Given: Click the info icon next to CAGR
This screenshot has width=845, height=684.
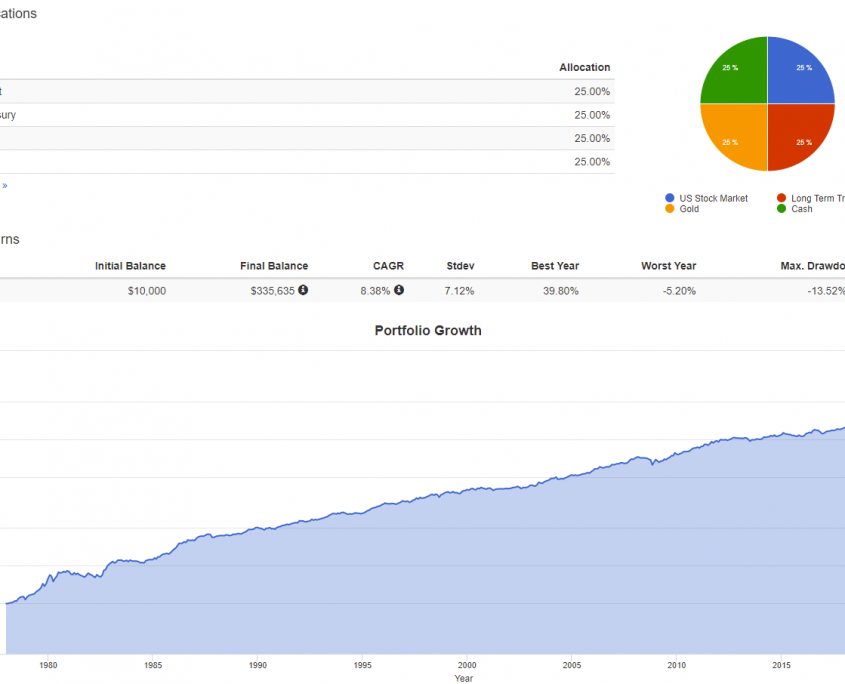Looking at the screenshot, I should coord(399,290).
